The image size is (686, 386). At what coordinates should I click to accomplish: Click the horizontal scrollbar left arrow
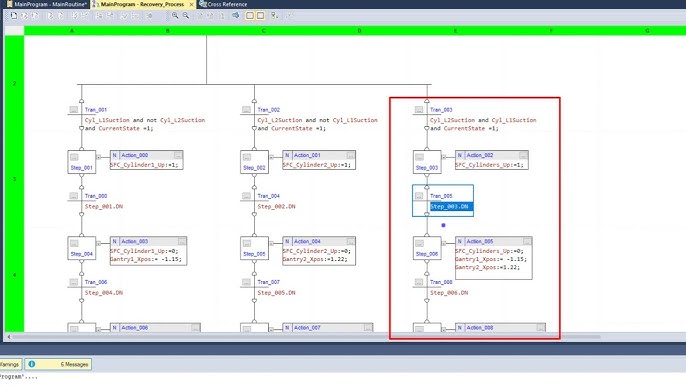click(9, 337)
